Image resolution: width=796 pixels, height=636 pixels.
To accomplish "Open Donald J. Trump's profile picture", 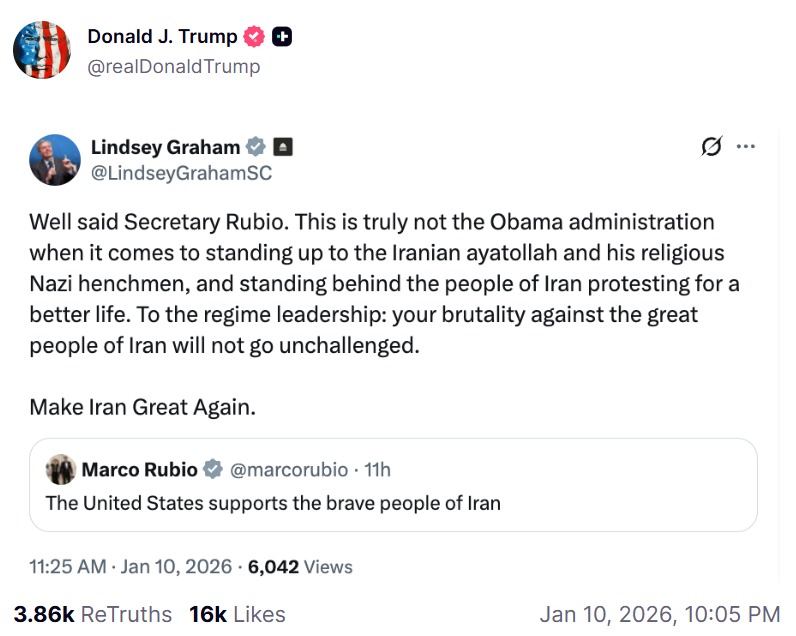I will [42, 49].
